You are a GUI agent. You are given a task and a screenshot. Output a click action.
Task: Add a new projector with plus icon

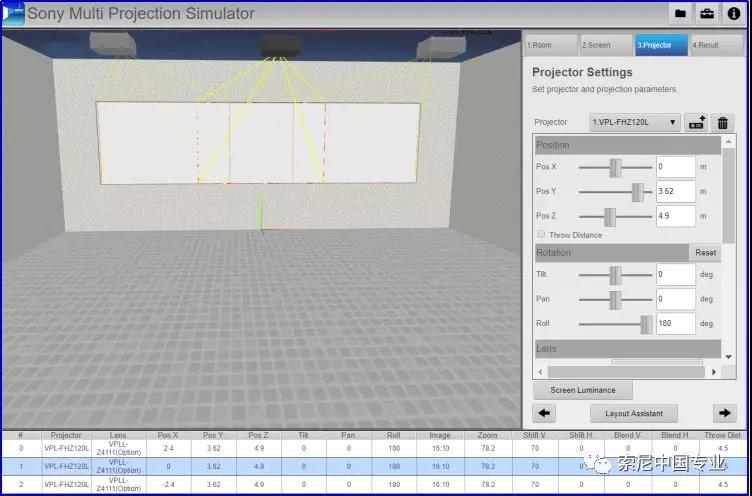point(696,123)
